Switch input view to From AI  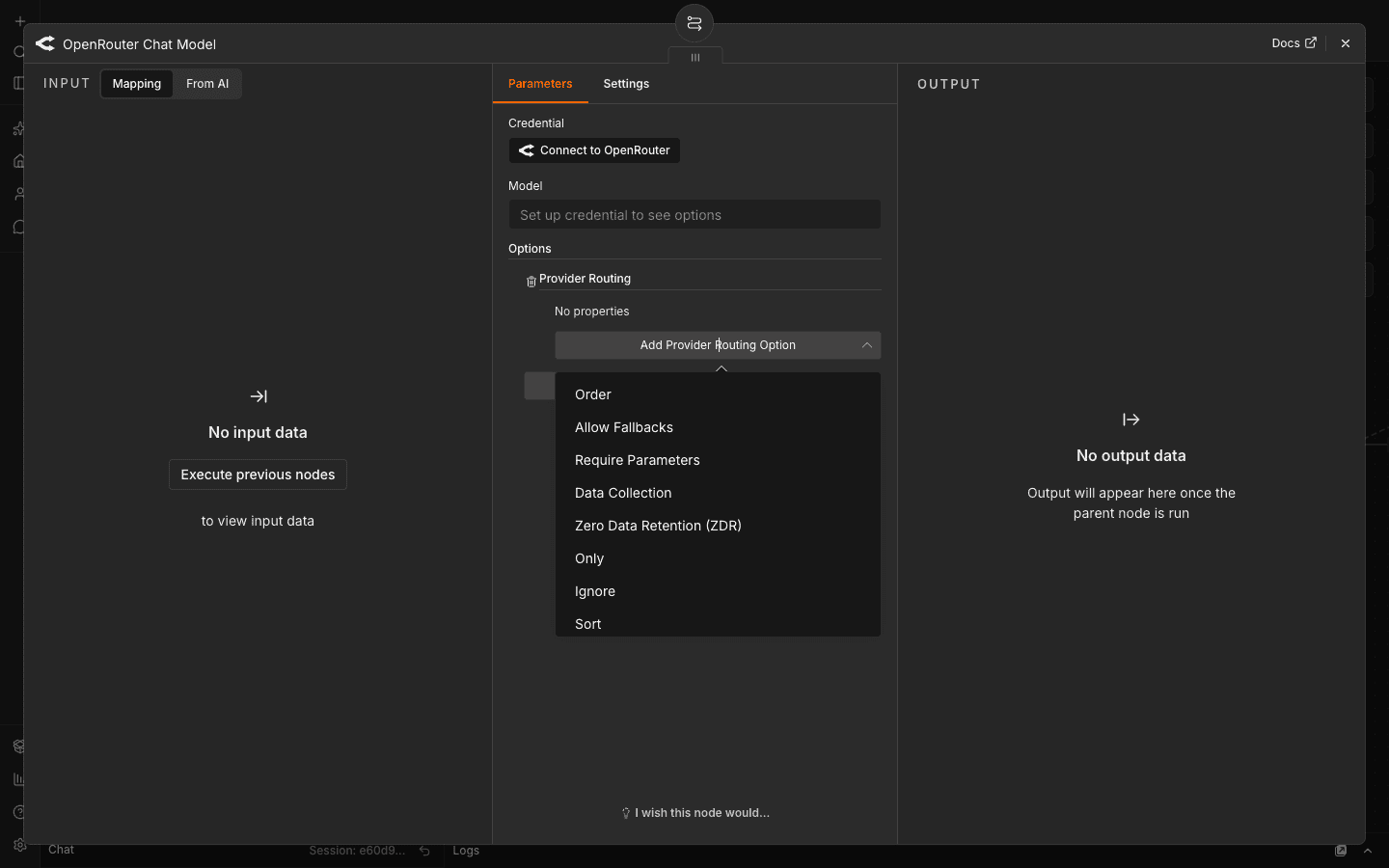[207, 84]
